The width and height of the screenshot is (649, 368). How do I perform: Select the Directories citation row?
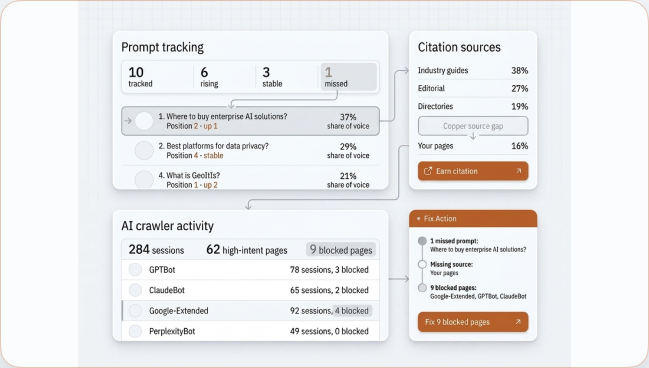473,106
